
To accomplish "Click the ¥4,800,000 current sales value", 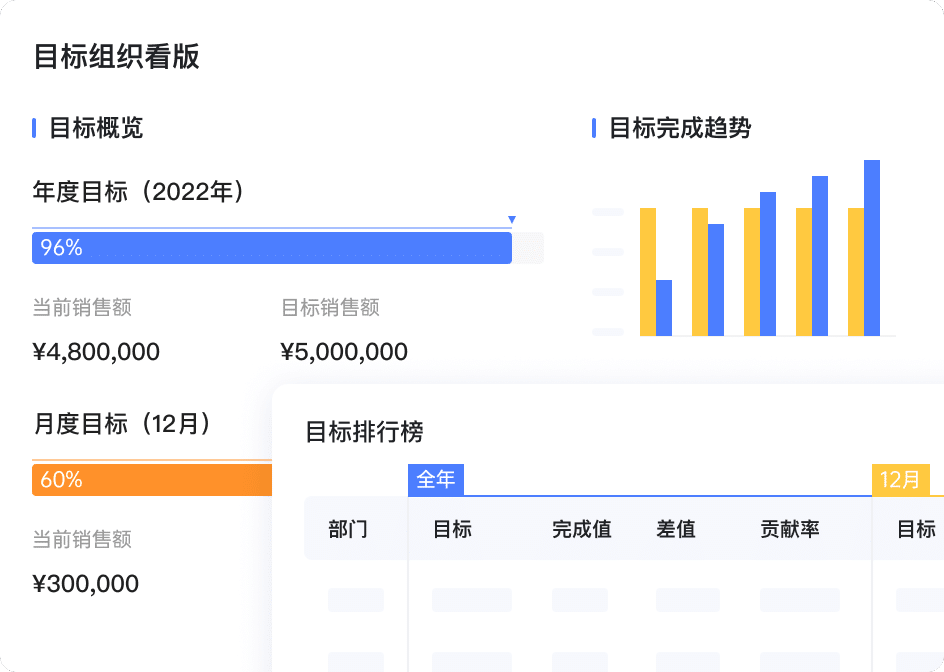I will point(96,352).
